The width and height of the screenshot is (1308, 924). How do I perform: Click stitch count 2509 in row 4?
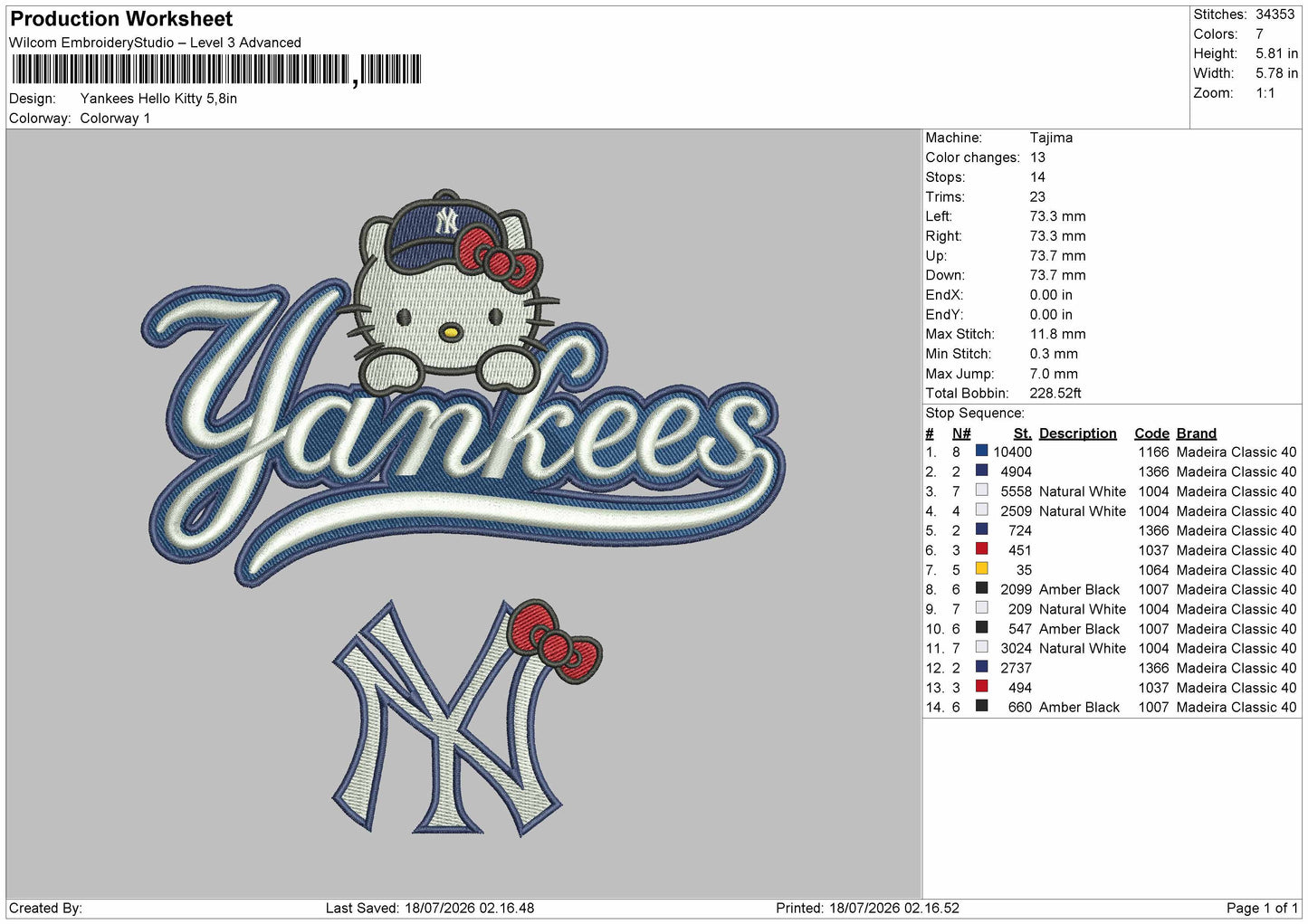coord(1016,511)
